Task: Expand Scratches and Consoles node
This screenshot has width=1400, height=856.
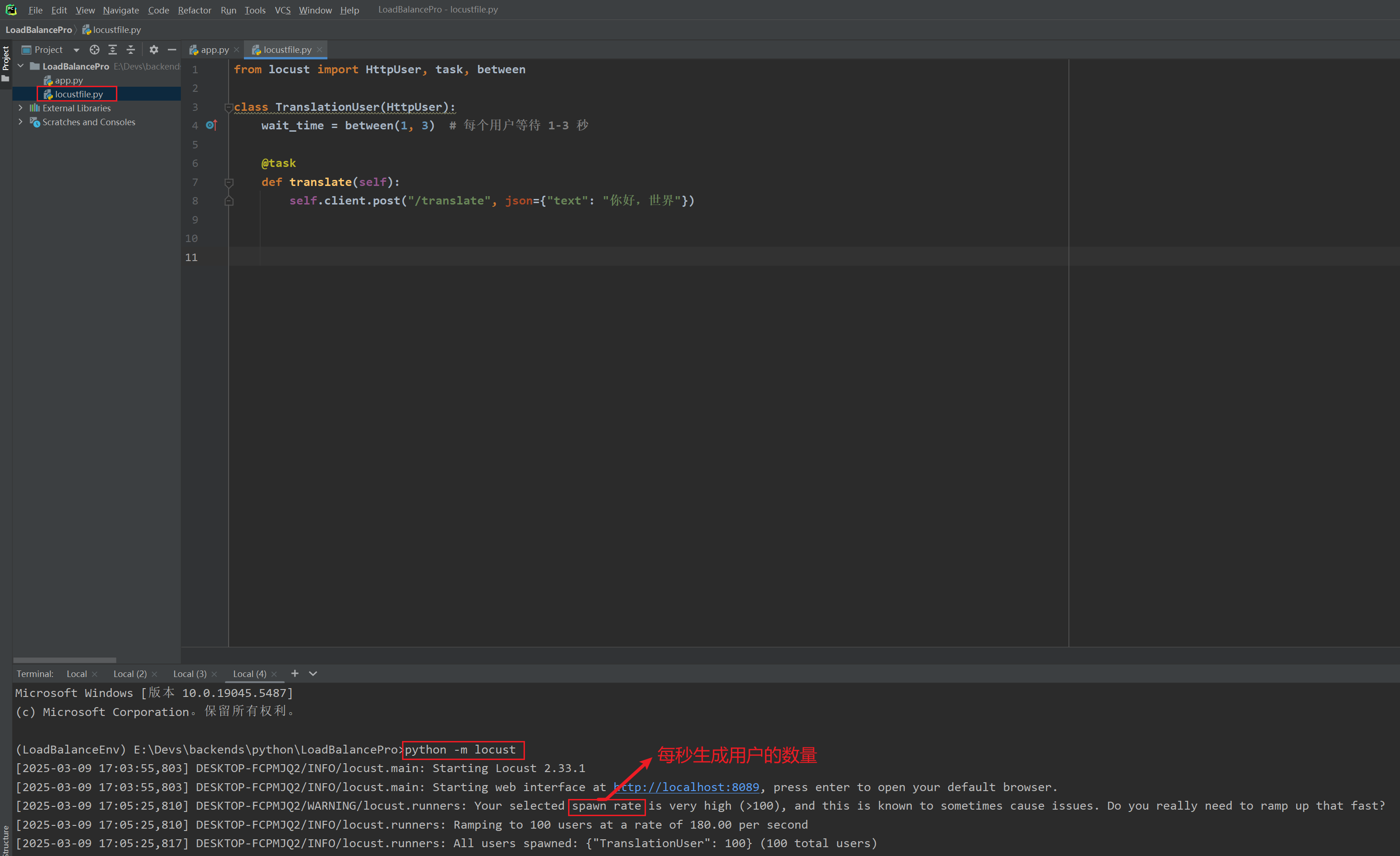Action: [x=20, y=121]
